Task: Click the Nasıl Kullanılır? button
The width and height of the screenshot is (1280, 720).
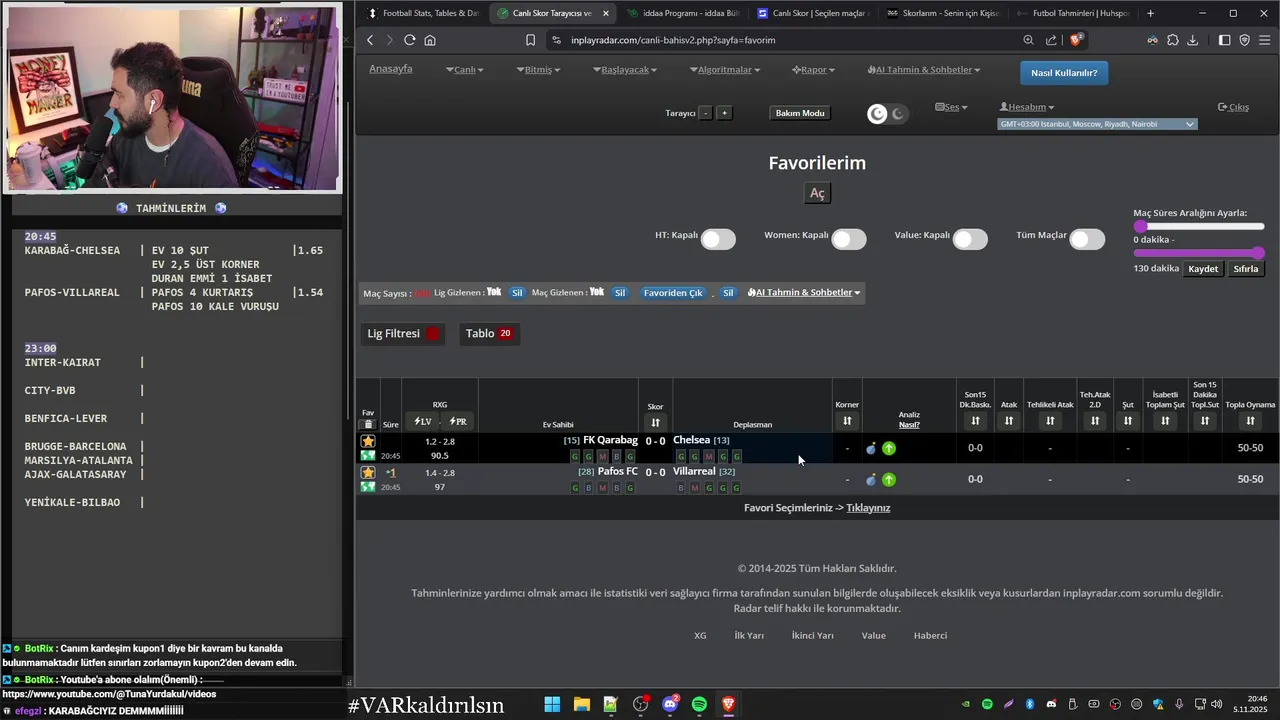Action: 1064,73
